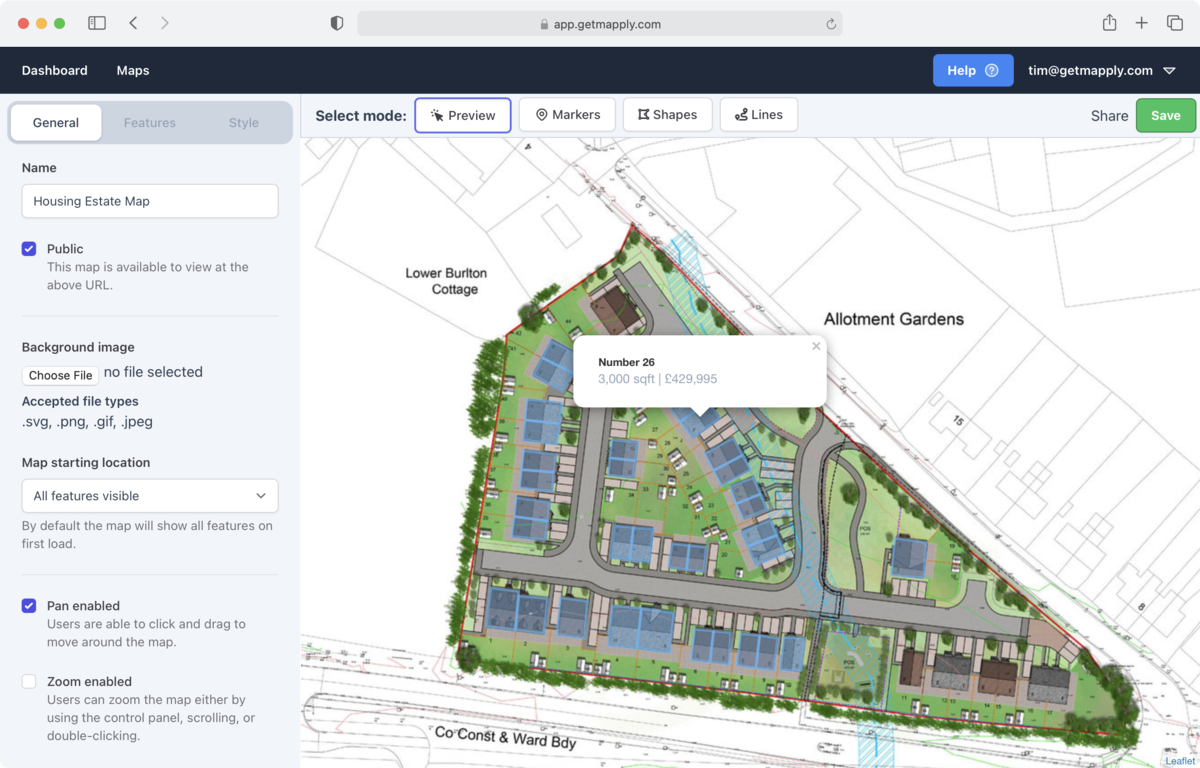This screenshot has height=768, width=1200.
Task: Toggle the browser sidebar icon
Action: (96, 22)
